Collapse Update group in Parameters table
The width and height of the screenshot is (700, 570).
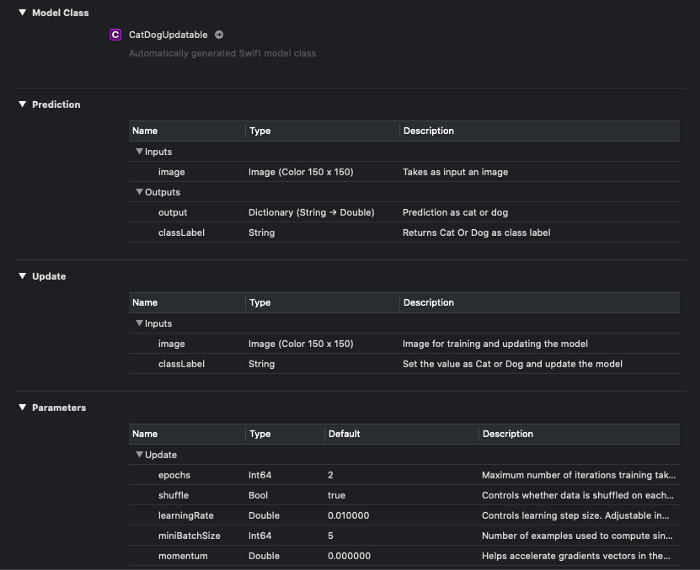pos(139,455)
